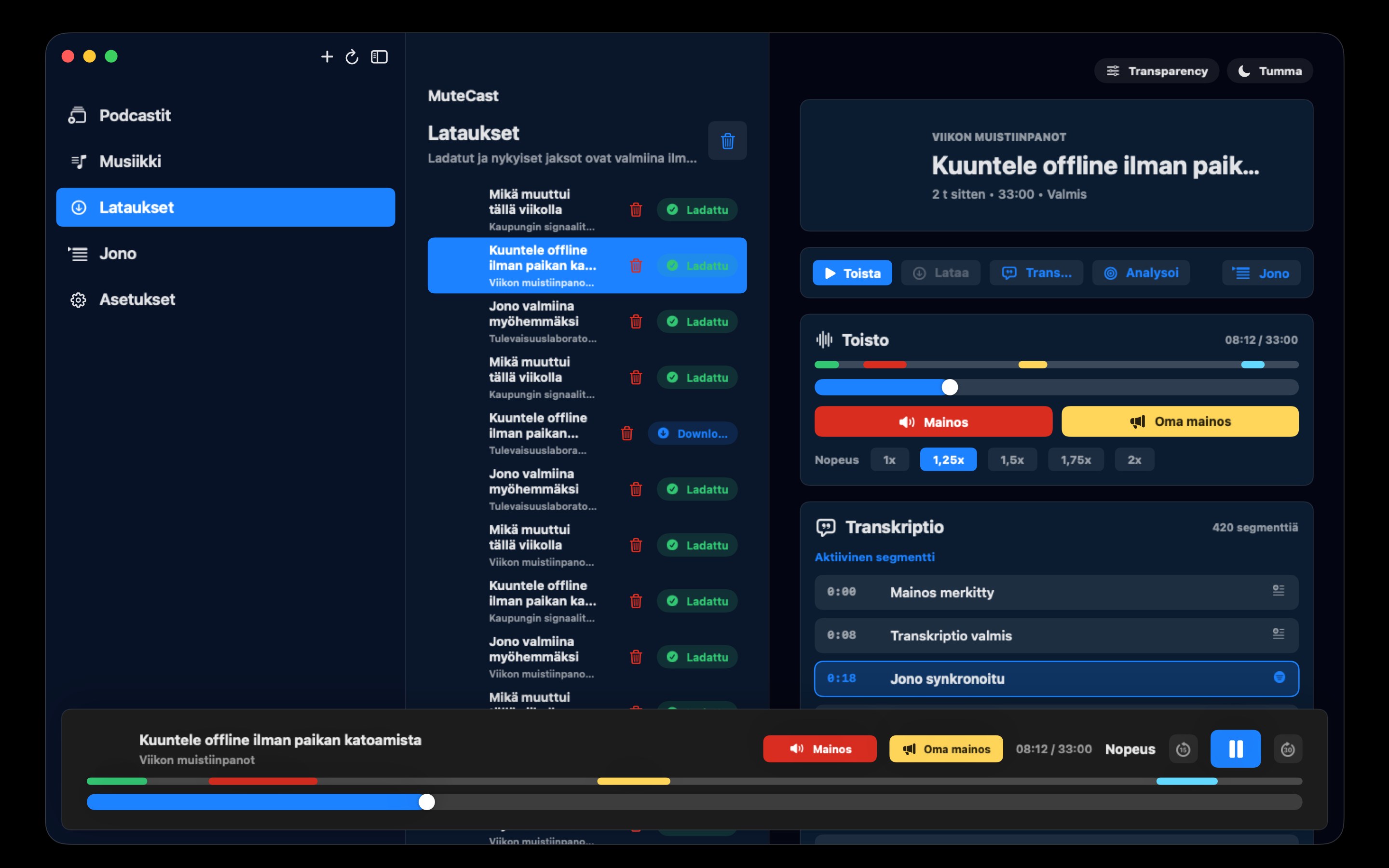
Task: Set playback speed to 2x
Action: [x=1134, y=459]
